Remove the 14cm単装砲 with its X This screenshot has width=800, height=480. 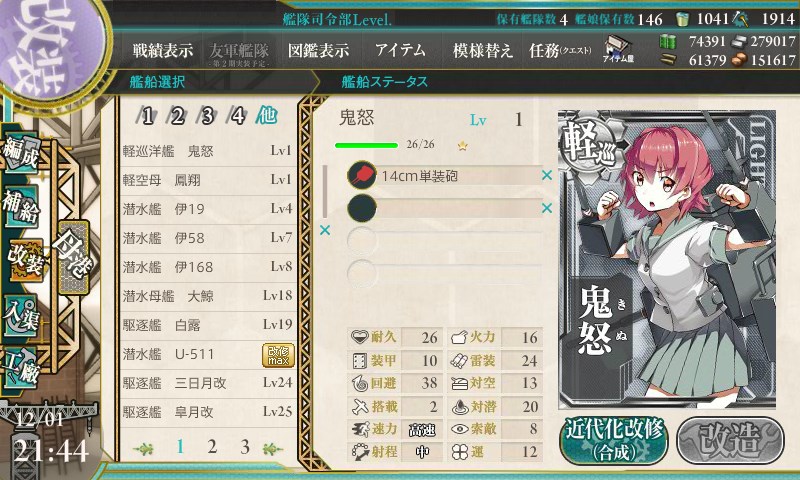click(x=546, y=175)
